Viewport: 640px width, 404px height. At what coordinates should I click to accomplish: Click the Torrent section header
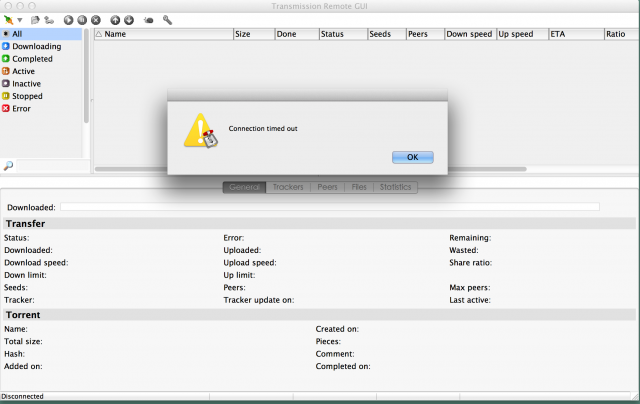(x=320, y=315)
